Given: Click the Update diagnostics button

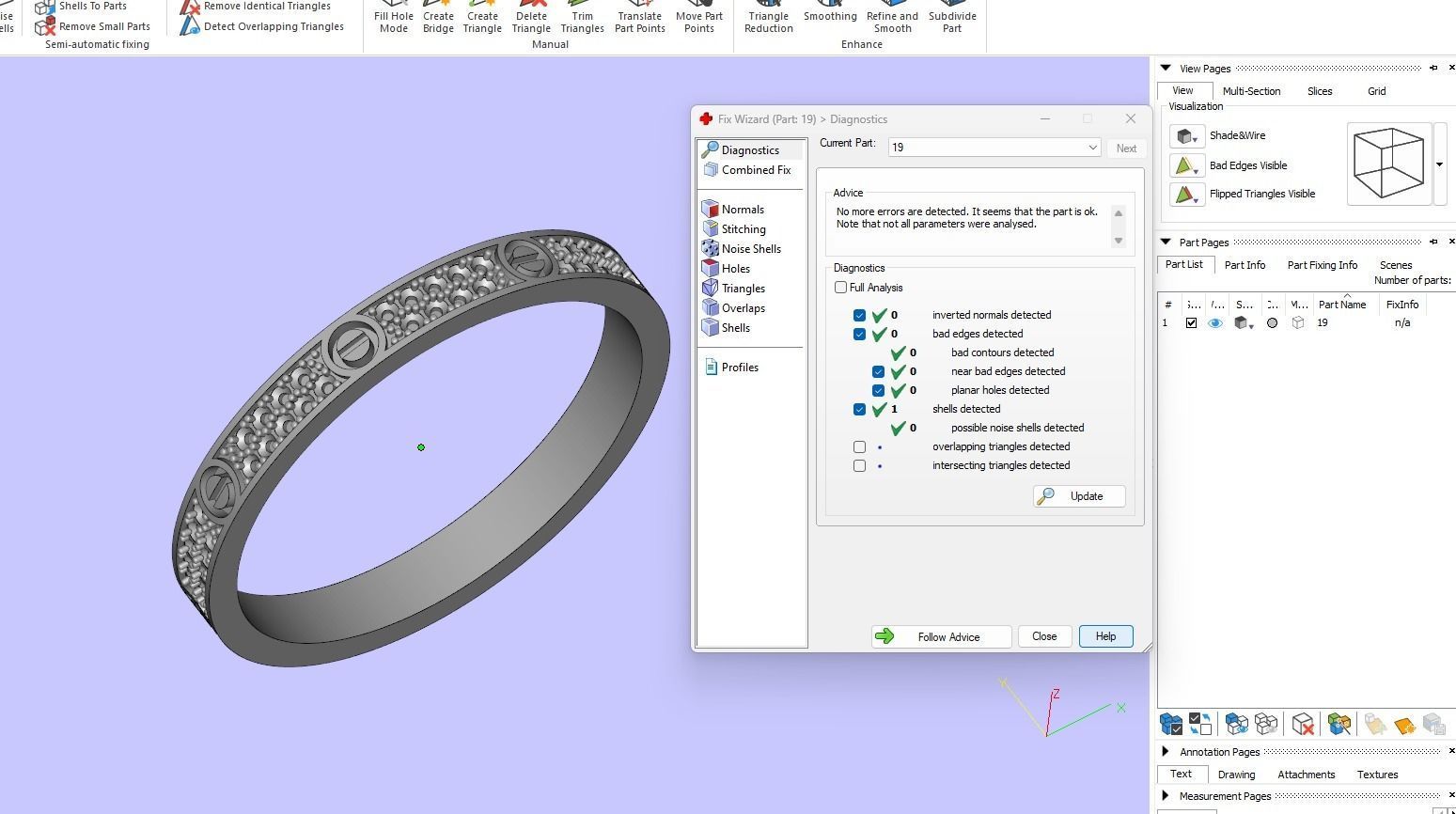Looking at the screenshot, I should (1079, 496).
